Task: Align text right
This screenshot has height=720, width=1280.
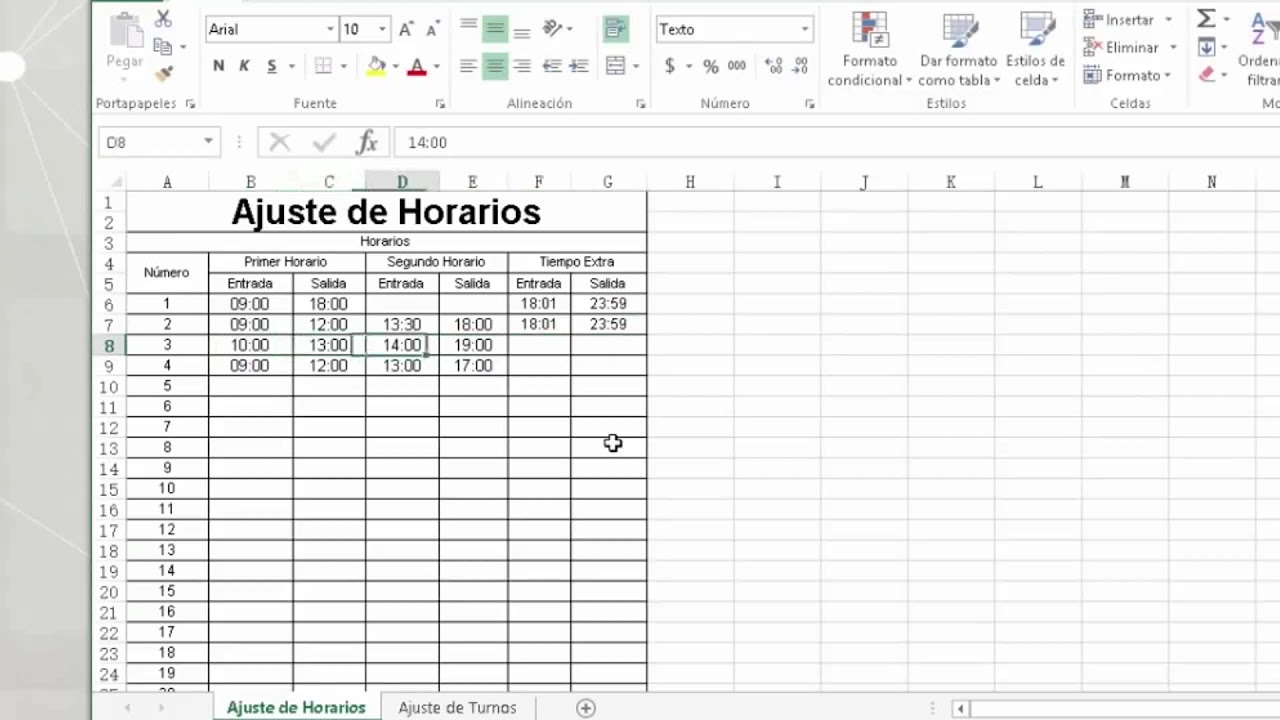Action: coord(521,66)
